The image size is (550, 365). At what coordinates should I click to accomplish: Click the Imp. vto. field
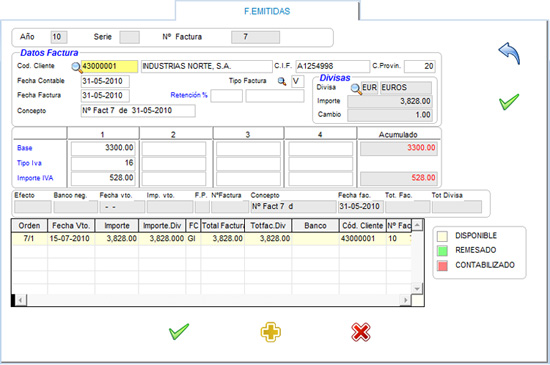point(170,207)
